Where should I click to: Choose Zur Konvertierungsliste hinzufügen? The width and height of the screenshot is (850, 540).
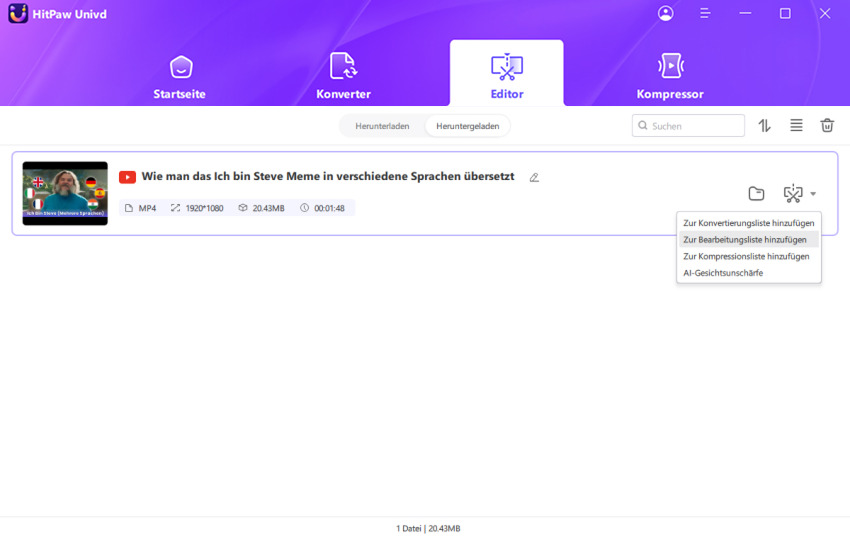[749, 223]
